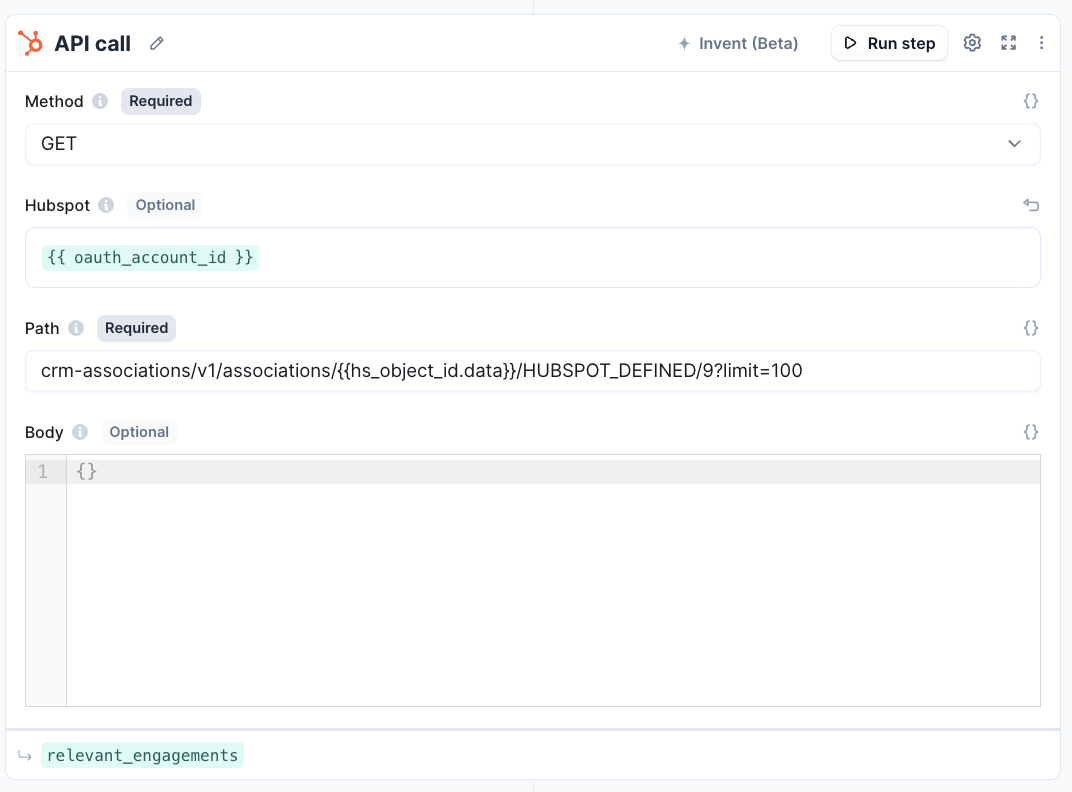Open the three-dot more options menu
The height and width of the screenshot is (792, 1072).
pos(1041,43)
